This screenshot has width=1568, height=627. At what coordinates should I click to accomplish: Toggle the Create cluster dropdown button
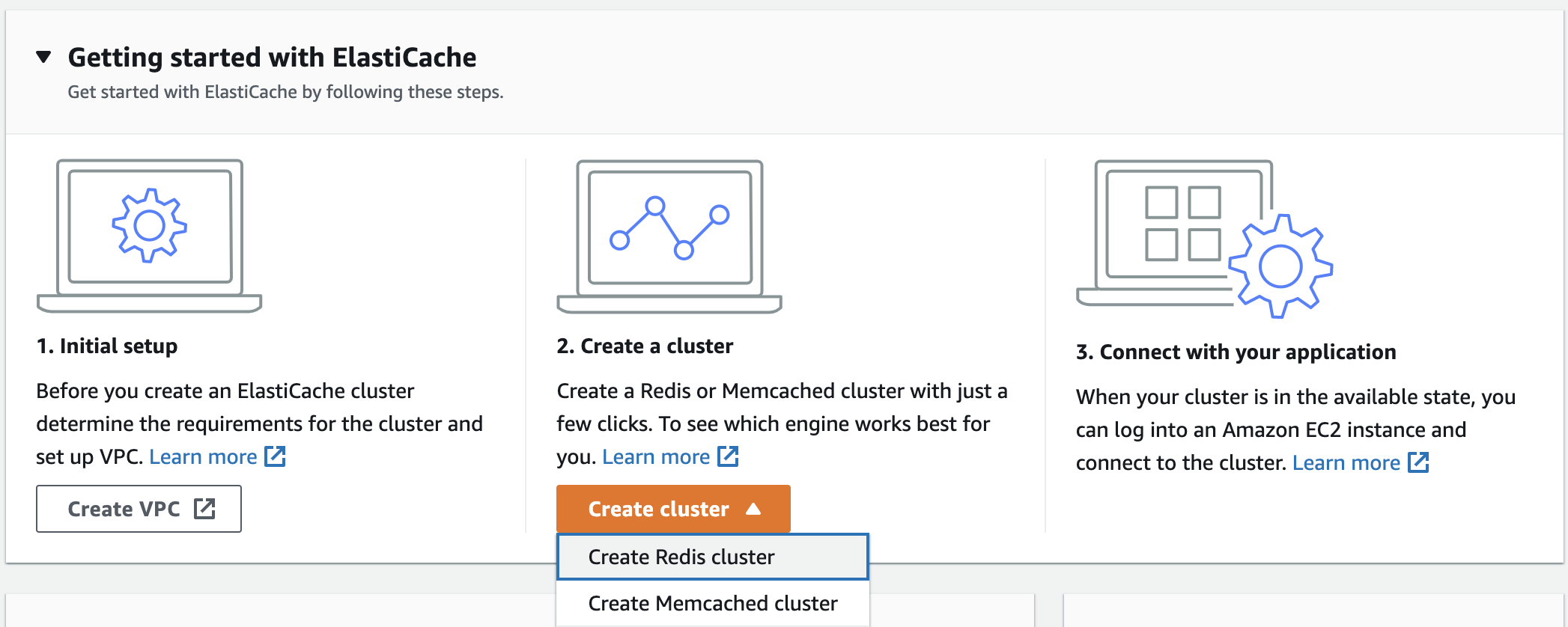point(673,509)
